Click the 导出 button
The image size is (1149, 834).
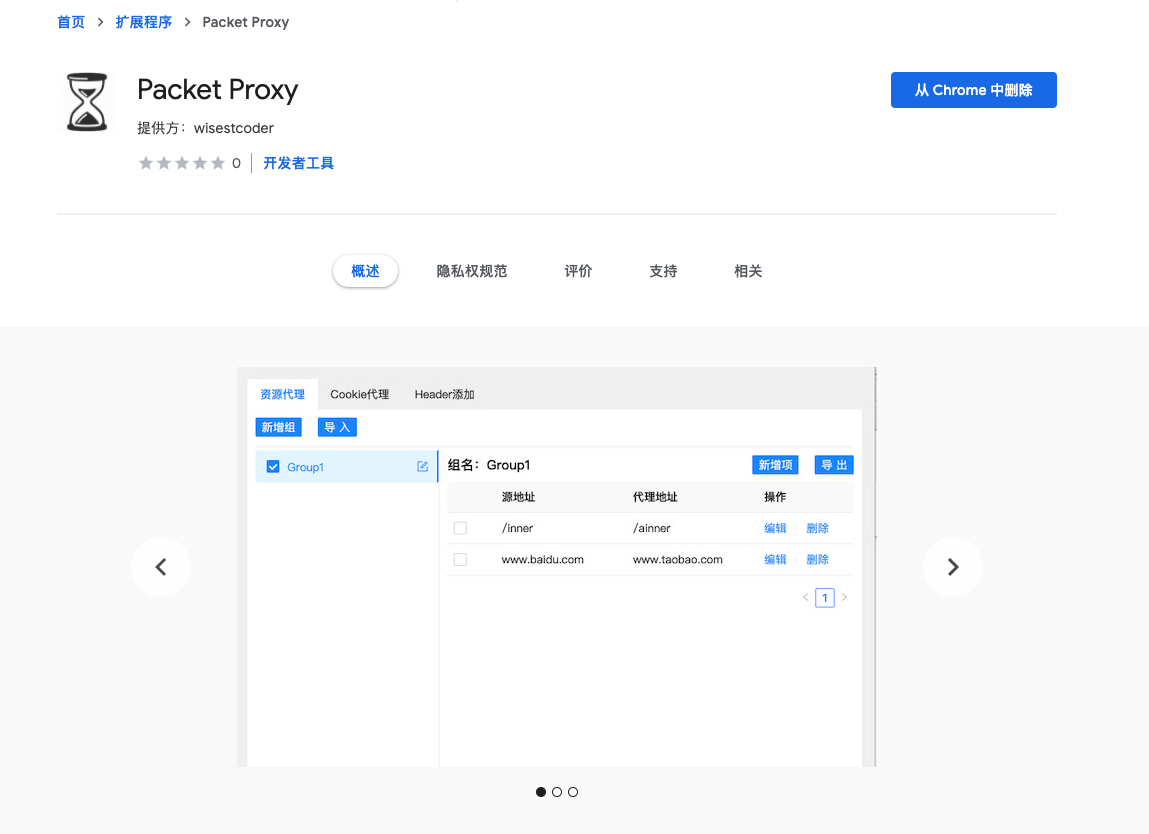pos(834,465)
